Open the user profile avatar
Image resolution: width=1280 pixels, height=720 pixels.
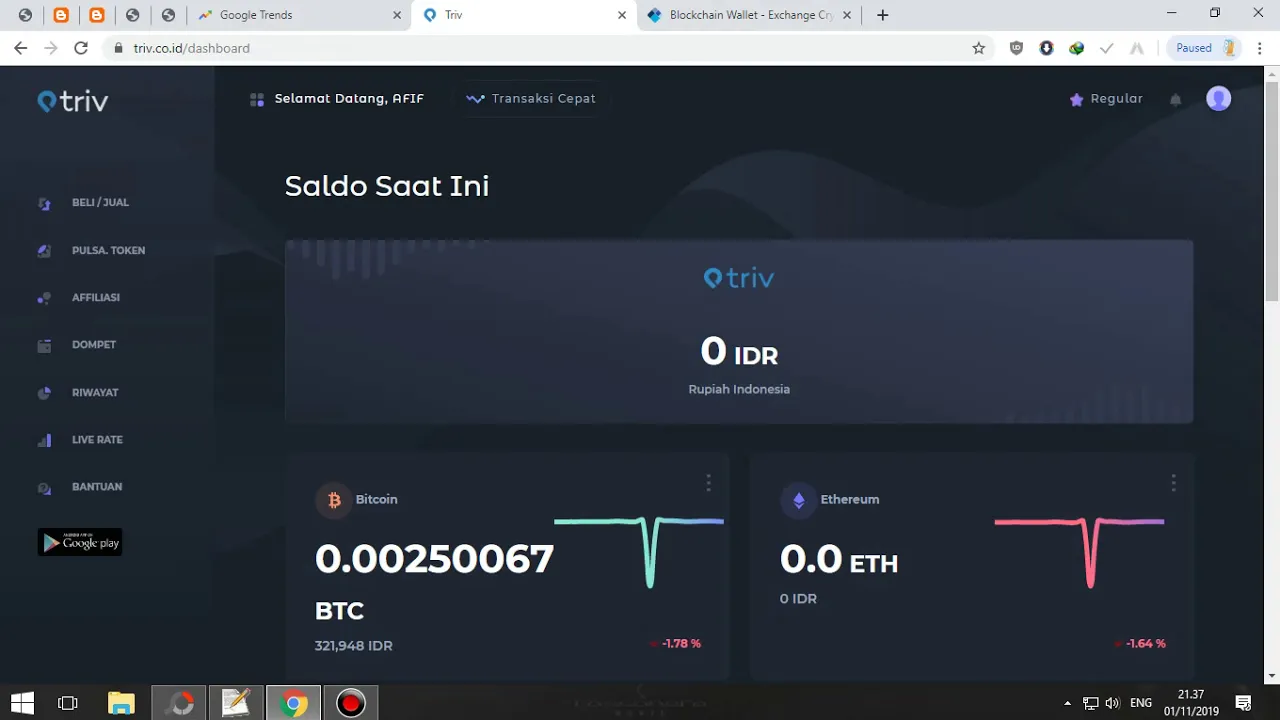pos(1218,98)
